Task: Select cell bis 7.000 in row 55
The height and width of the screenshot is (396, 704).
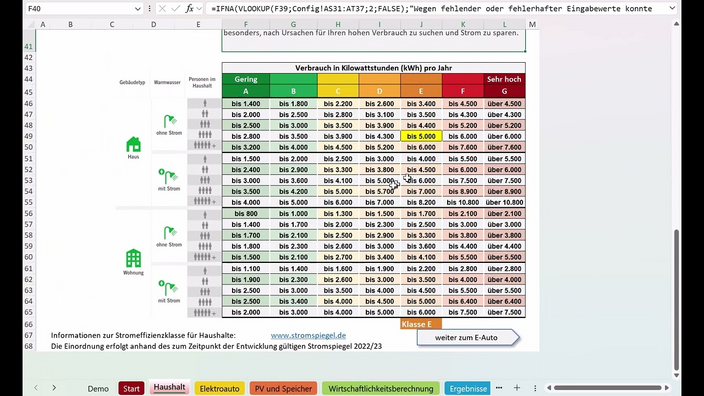Action: (379, 202)
